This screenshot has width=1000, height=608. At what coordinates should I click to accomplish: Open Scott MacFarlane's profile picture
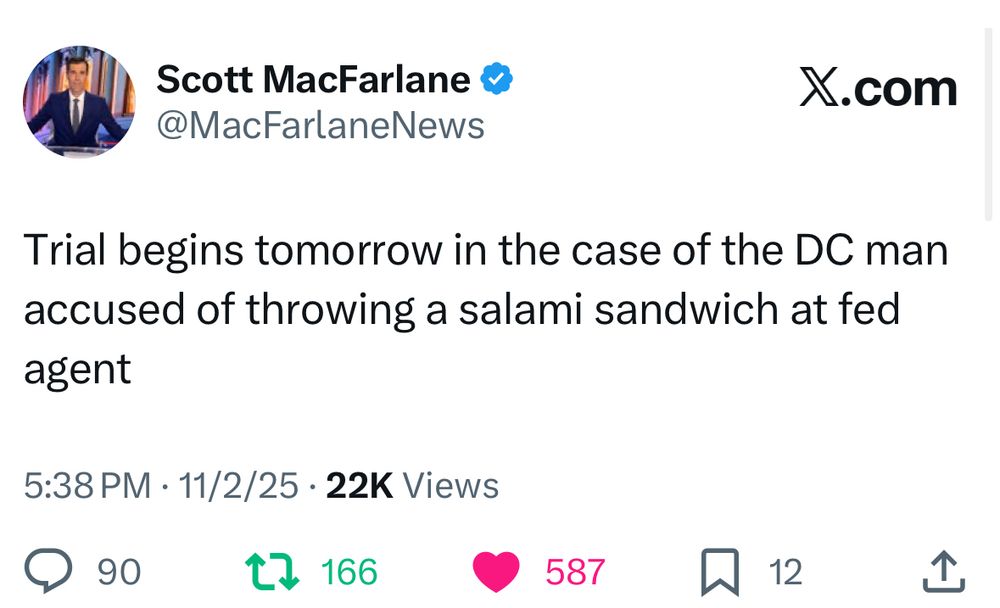click(79, 100)
